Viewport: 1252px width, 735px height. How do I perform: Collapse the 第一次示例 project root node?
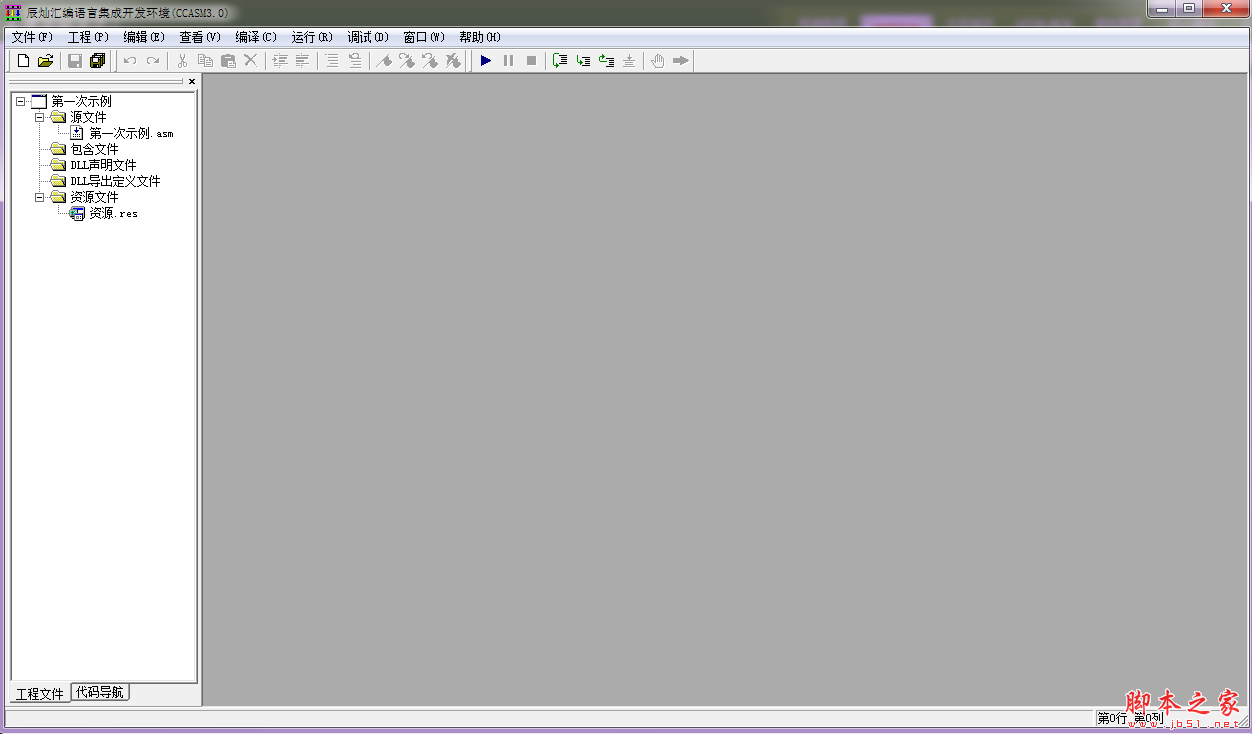pos(20,101)
